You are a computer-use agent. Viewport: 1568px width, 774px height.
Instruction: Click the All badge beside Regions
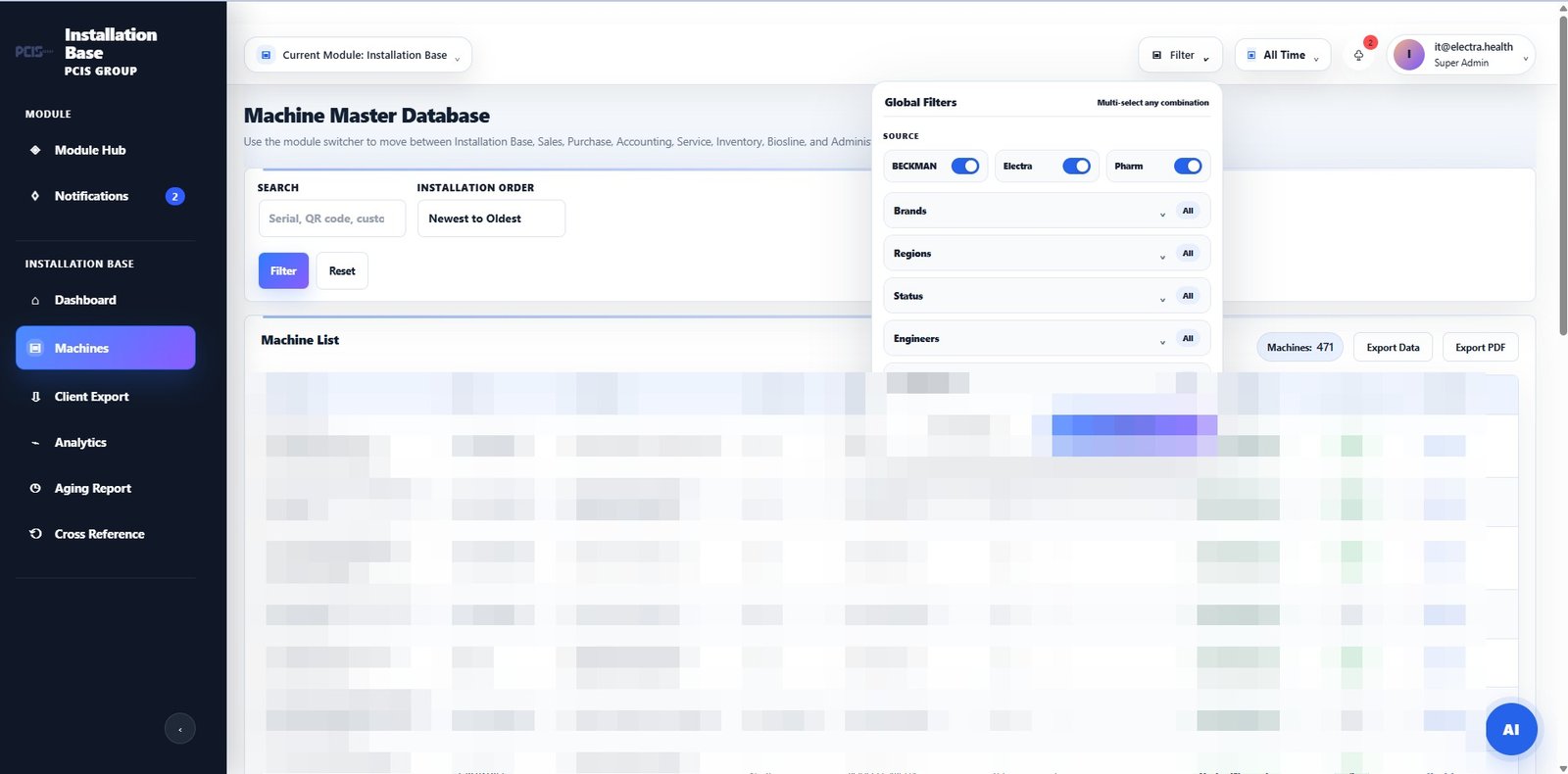click(x=1188, y=253)
